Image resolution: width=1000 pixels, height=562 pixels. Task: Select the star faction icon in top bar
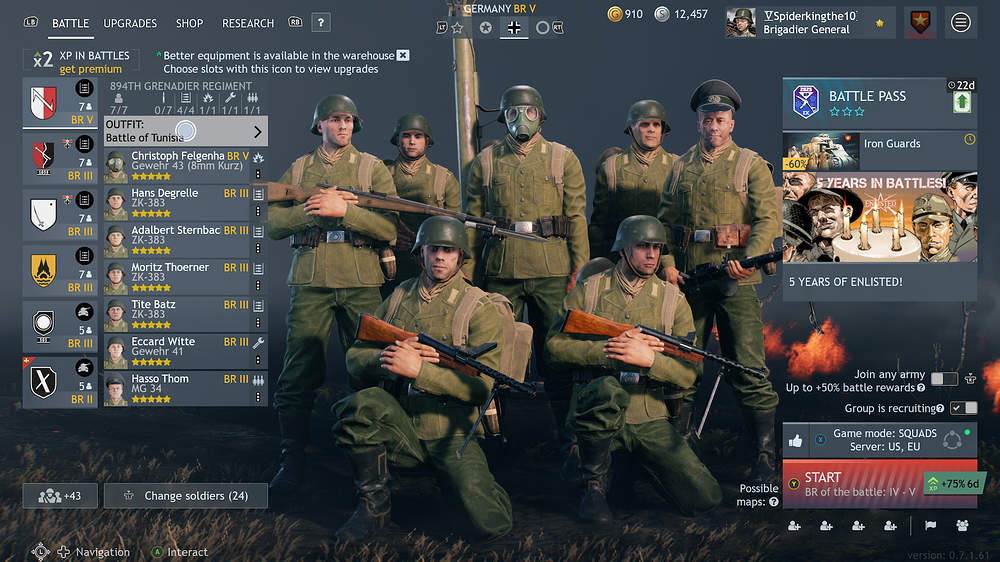(x=457, y=27)
